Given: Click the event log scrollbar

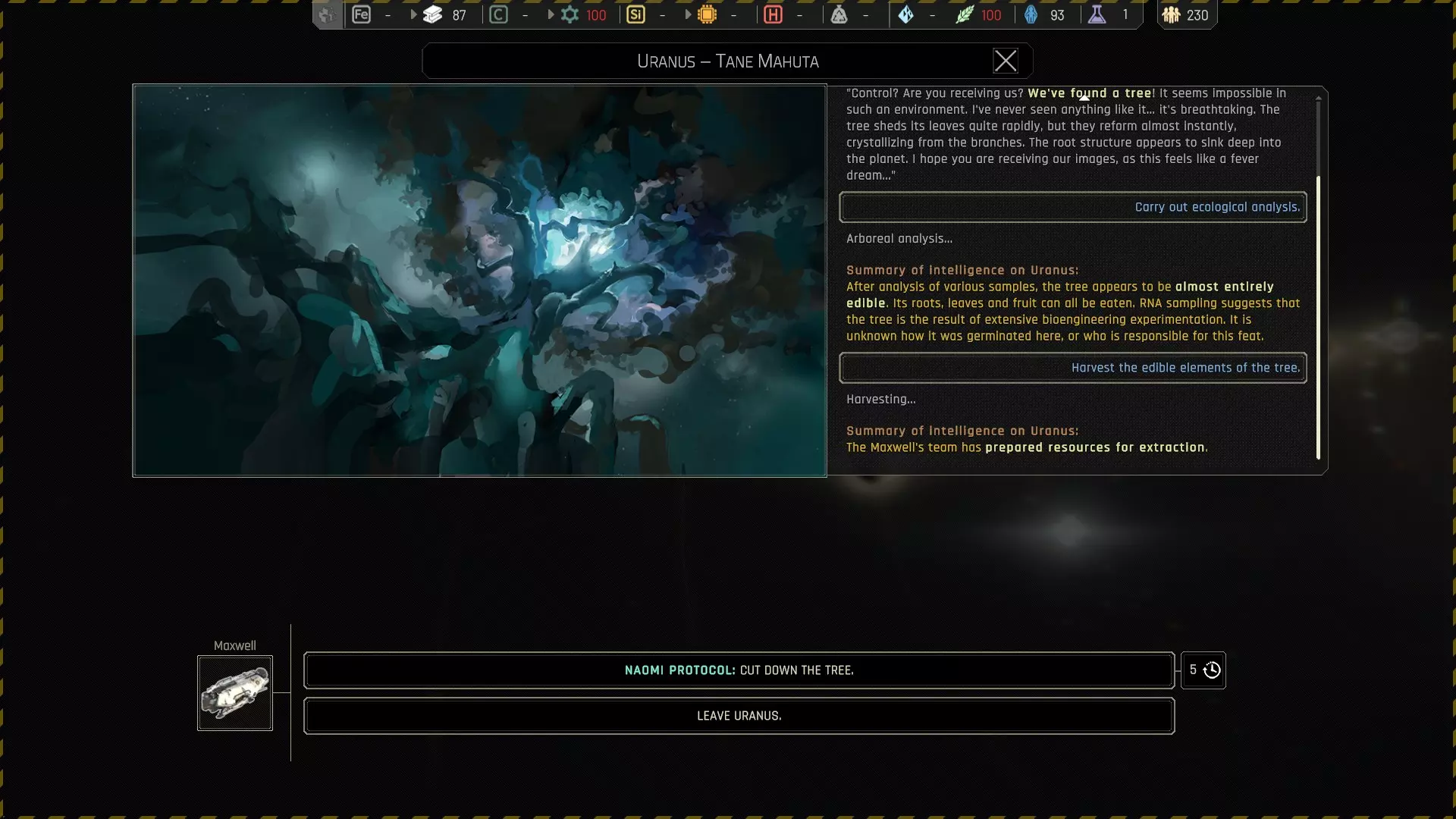Looking at the screenshot, I should (1318, 317).
